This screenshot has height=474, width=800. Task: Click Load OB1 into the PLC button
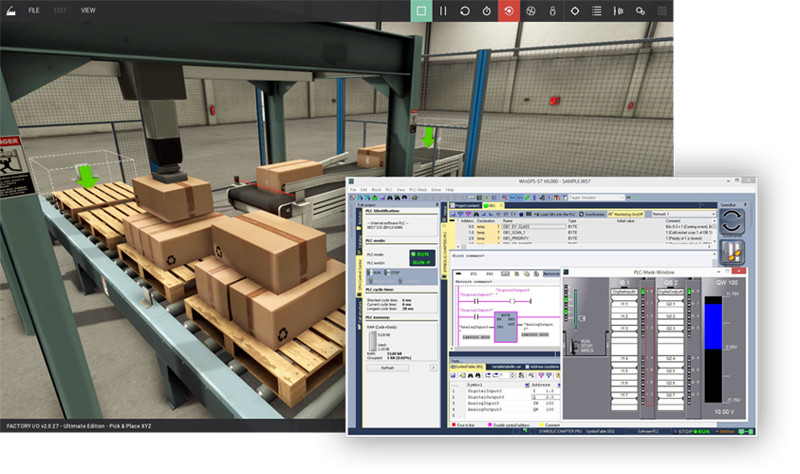[x=553, y=214]
